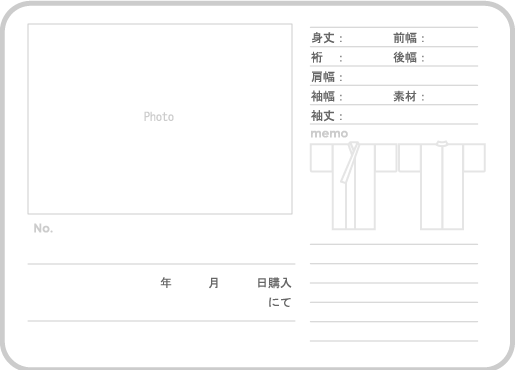Click the 肩幅 measurement field
This screenshot has width=516, height=370.
394,77
